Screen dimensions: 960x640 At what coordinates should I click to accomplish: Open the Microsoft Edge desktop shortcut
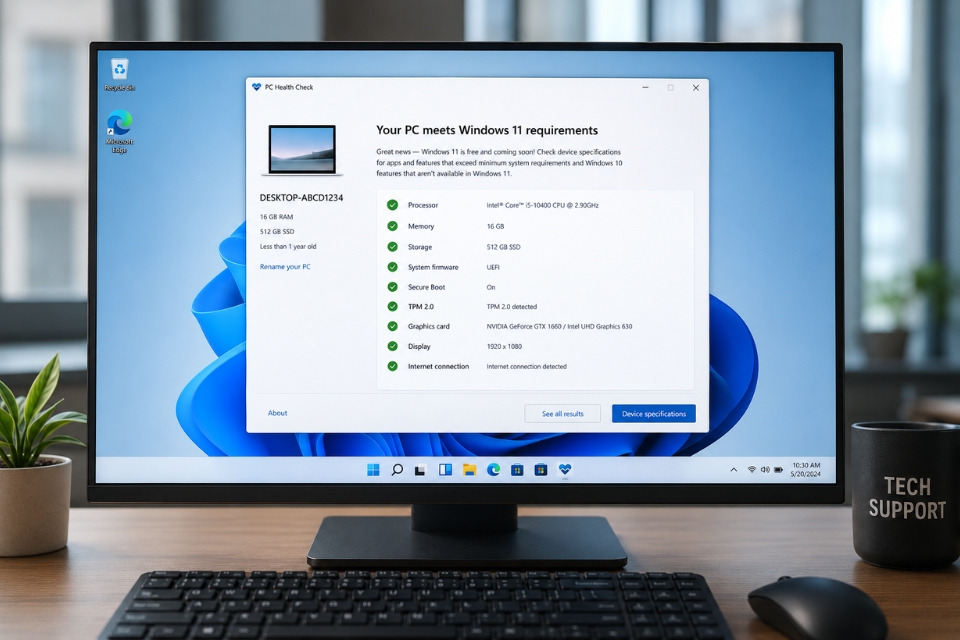(x=119, y=131)
